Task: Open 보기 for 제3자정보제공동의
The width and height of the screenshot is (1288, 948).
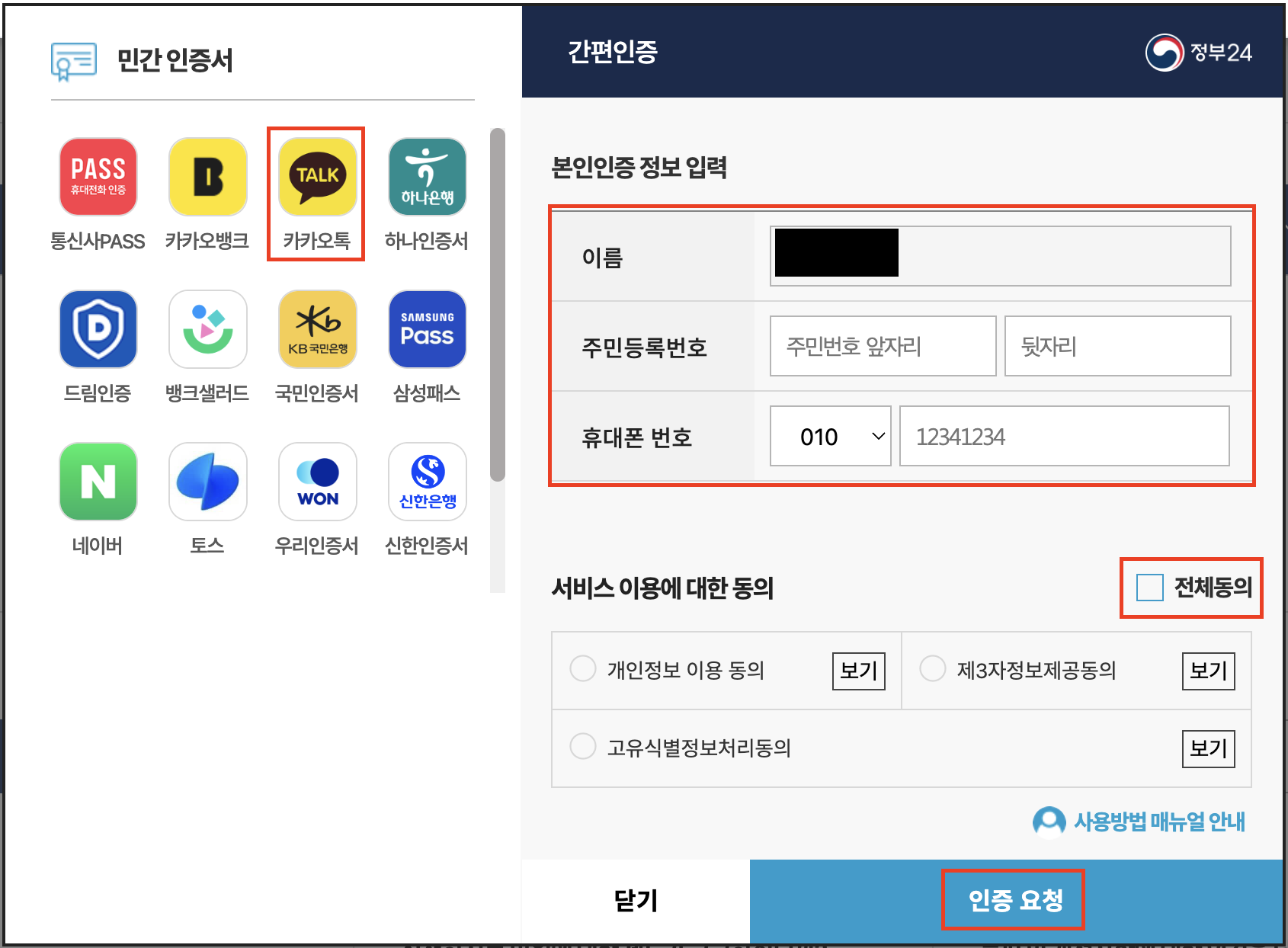Action: (x=1209, y=671)
